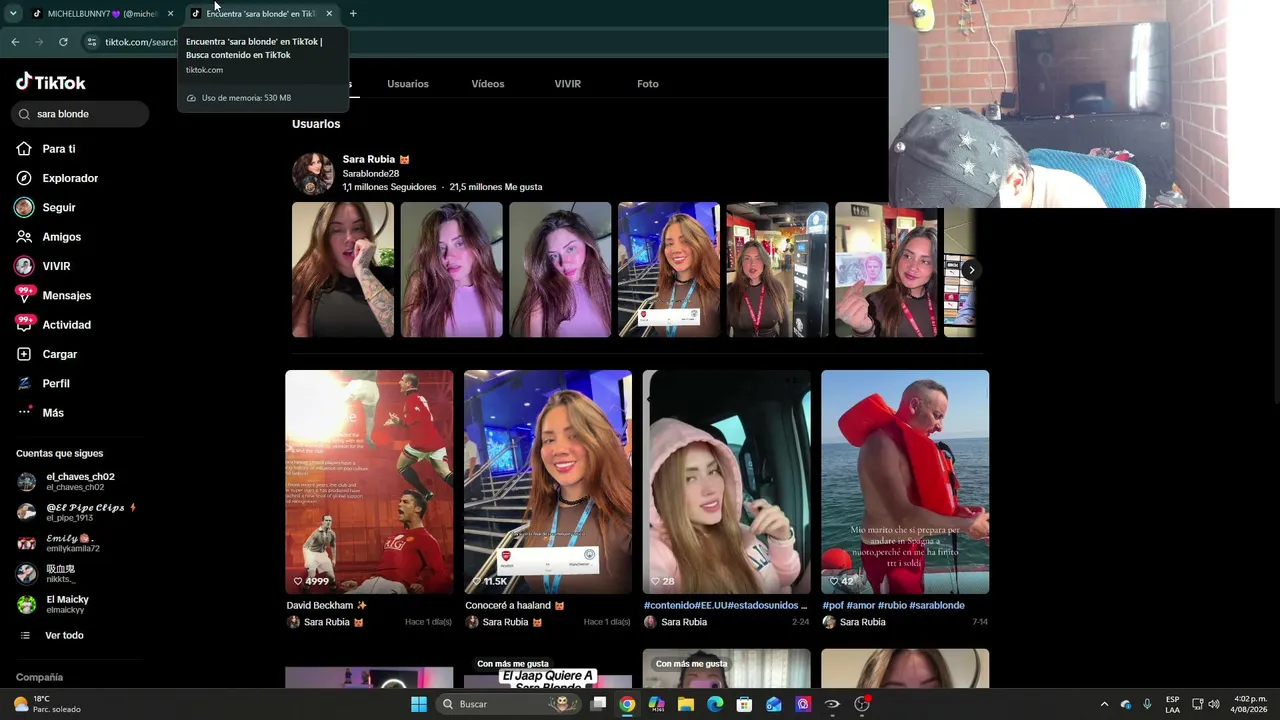Image resolution: width=1280 pixels, height=720 pixels.
Task: Click the microphone icon in system tray
Action: point(1147,704)
